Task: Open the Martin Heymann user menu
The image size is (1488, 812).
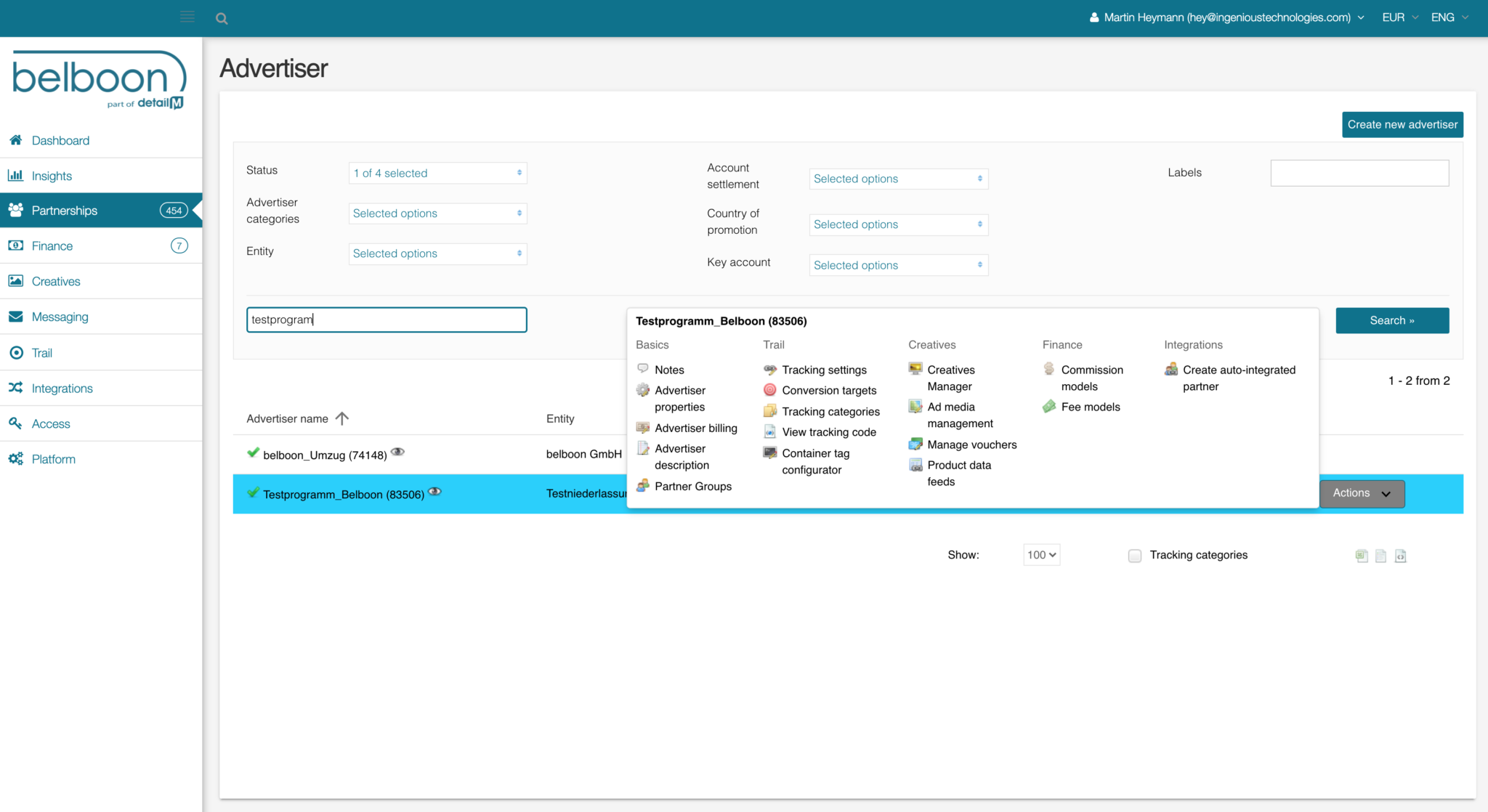Action: (x=1226, y=17)
